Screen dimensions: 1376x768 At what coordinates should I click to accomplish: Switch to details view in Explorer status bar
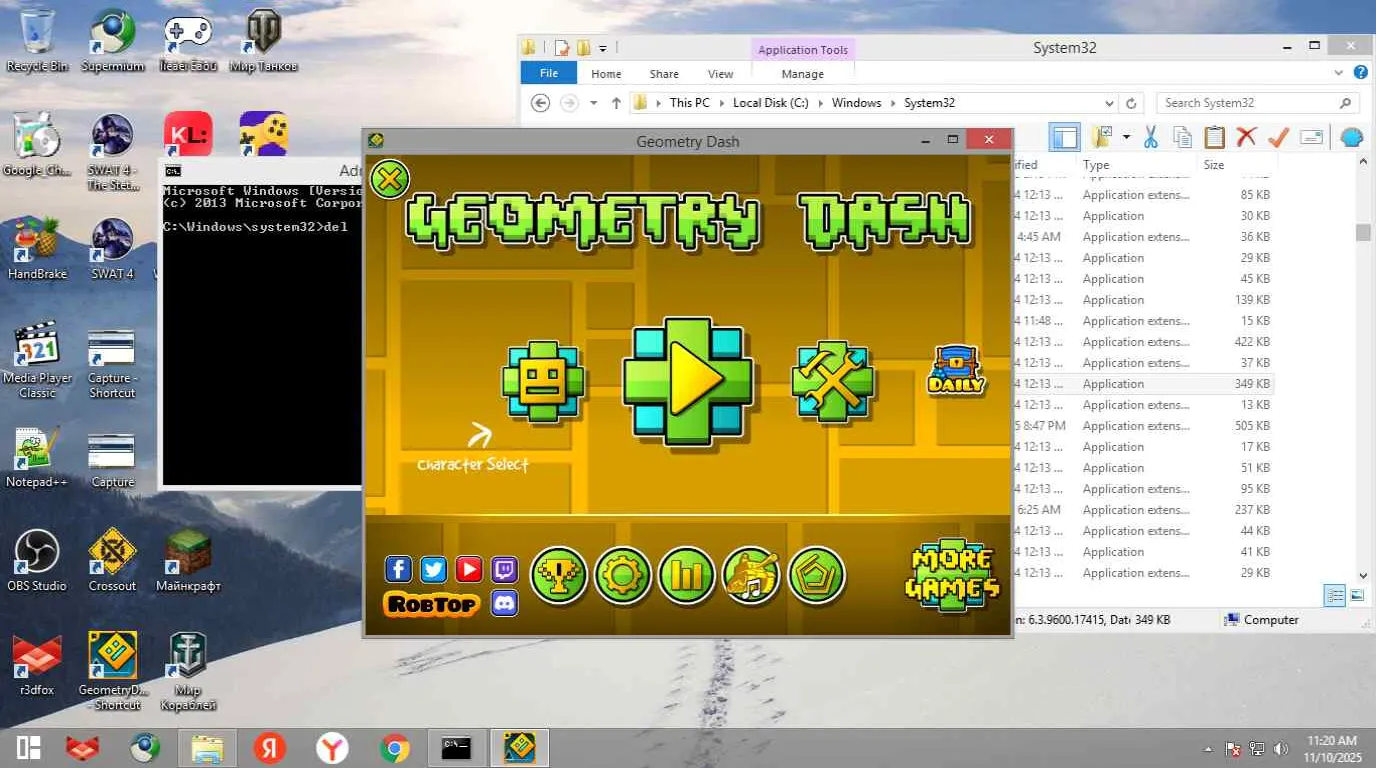[1334, 596]
